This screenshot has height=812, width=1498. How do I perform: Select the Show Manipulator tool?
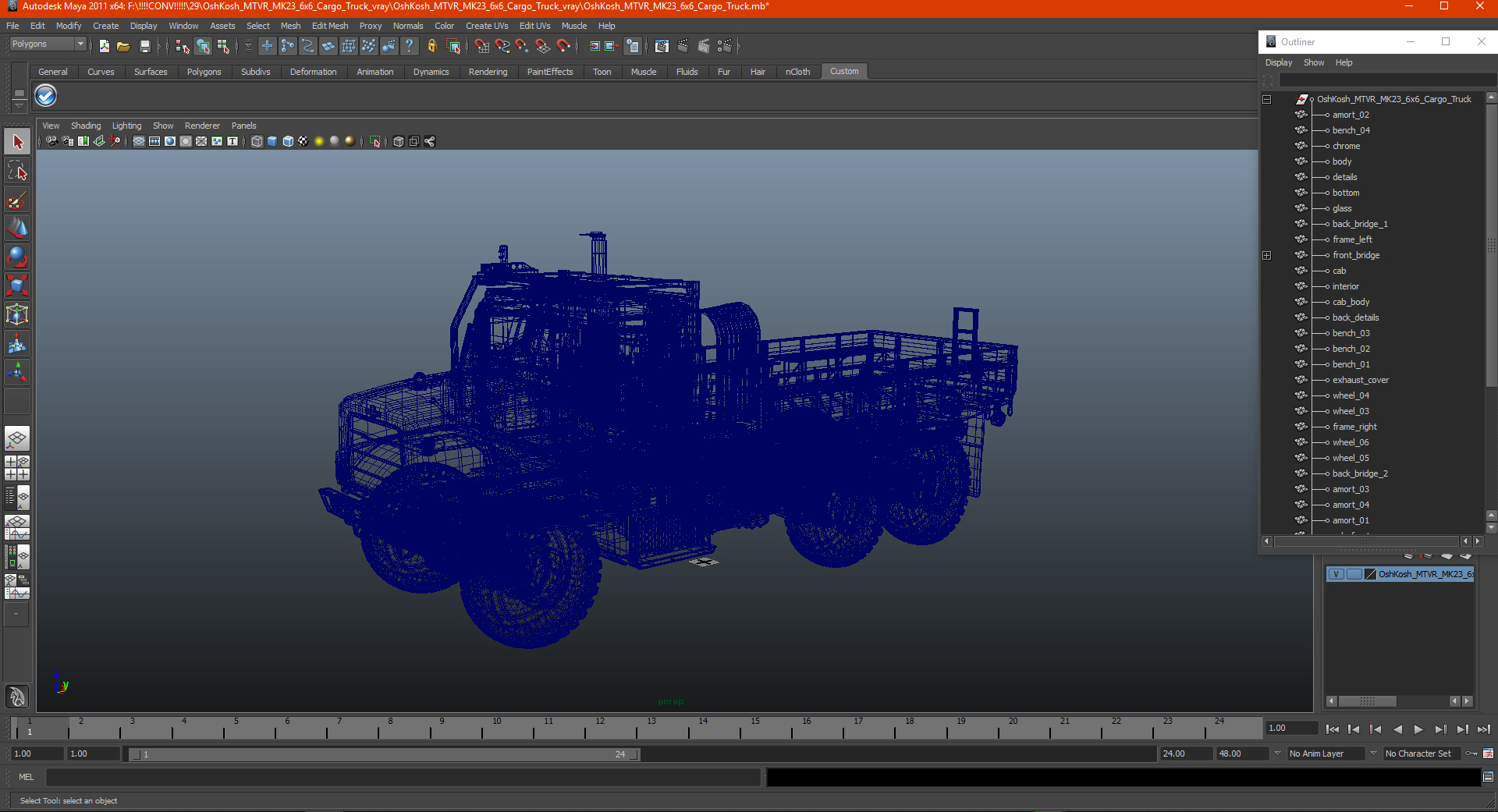(17, 372)
